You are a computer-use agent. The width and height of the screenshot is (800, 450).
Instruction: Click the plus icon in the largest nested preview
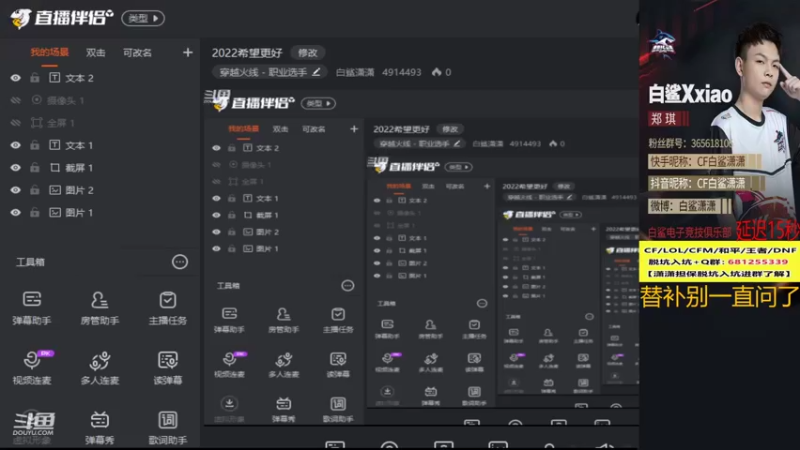tap(354, 129)
